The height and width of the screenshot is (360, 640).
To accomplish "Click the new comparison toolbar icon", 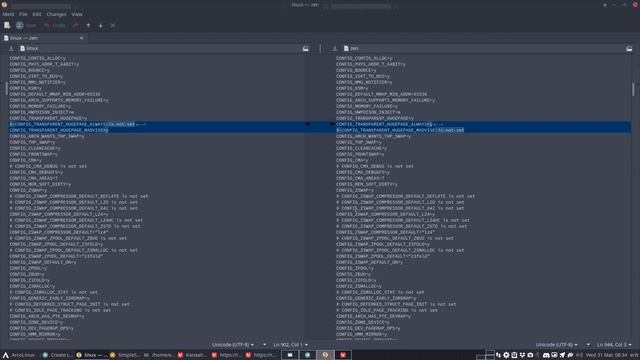I will click(x=7, y=25).
